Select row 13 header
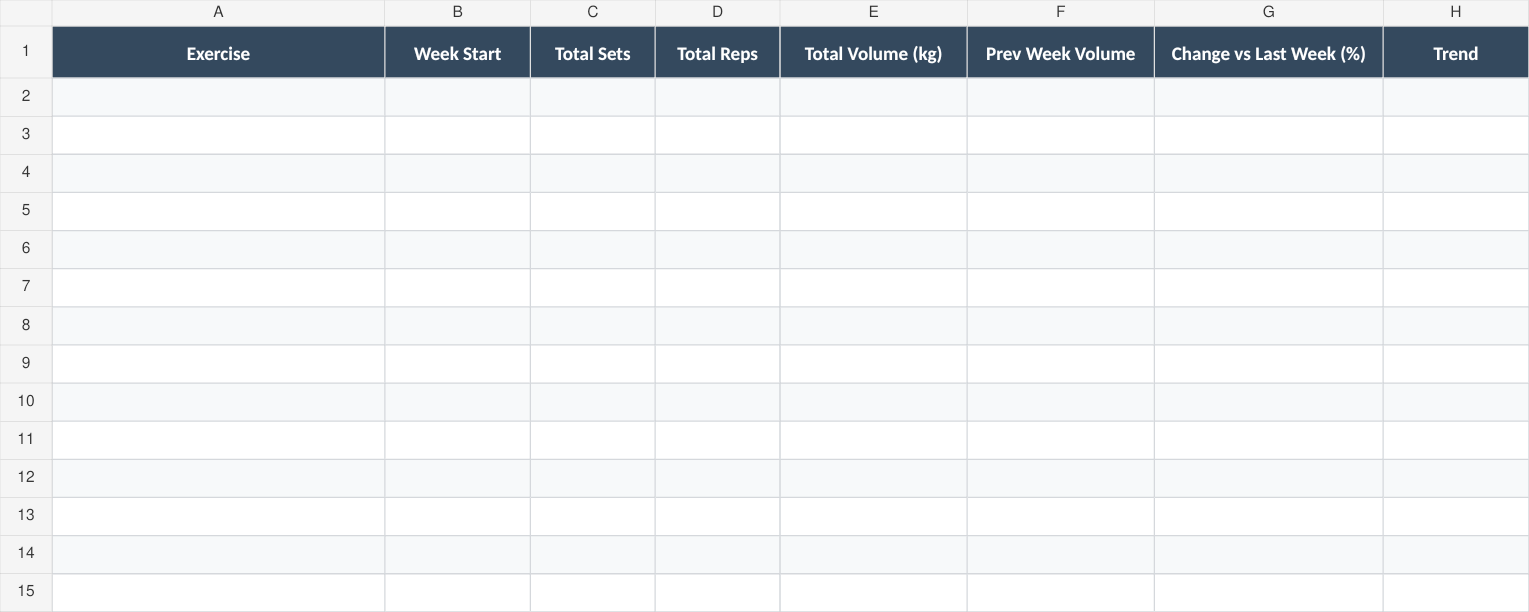This screenshot has width=1529, height=612. pyautogui.click(x=26, y=516)
